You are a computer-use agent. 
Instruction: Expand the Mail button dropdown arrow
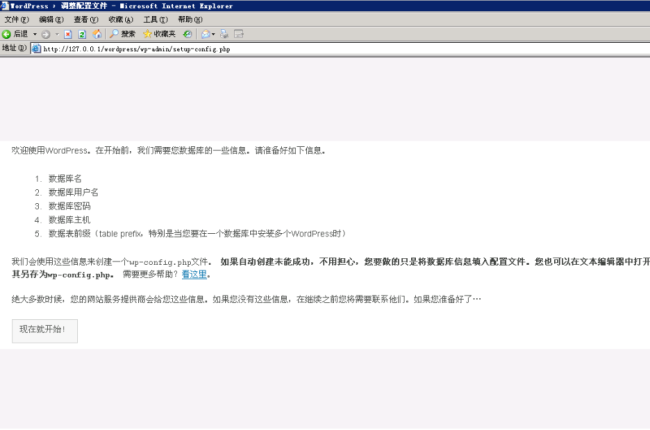[213, 34]
